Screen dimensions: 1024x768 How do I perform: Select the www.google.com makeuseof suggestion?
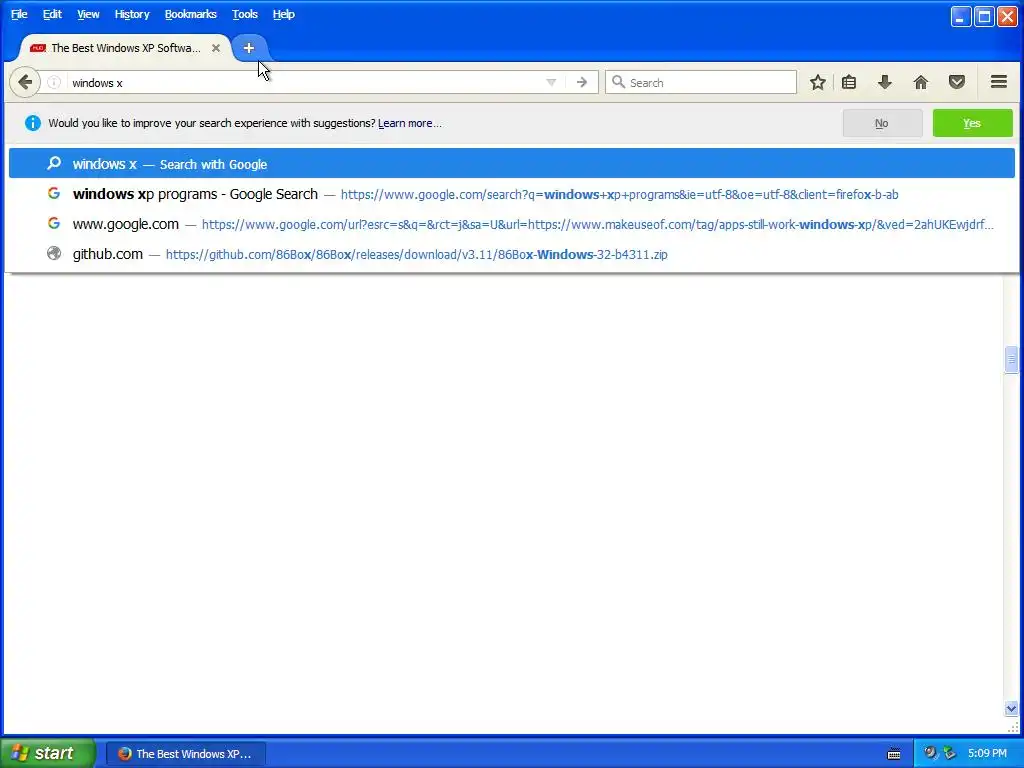coord(512,224)
